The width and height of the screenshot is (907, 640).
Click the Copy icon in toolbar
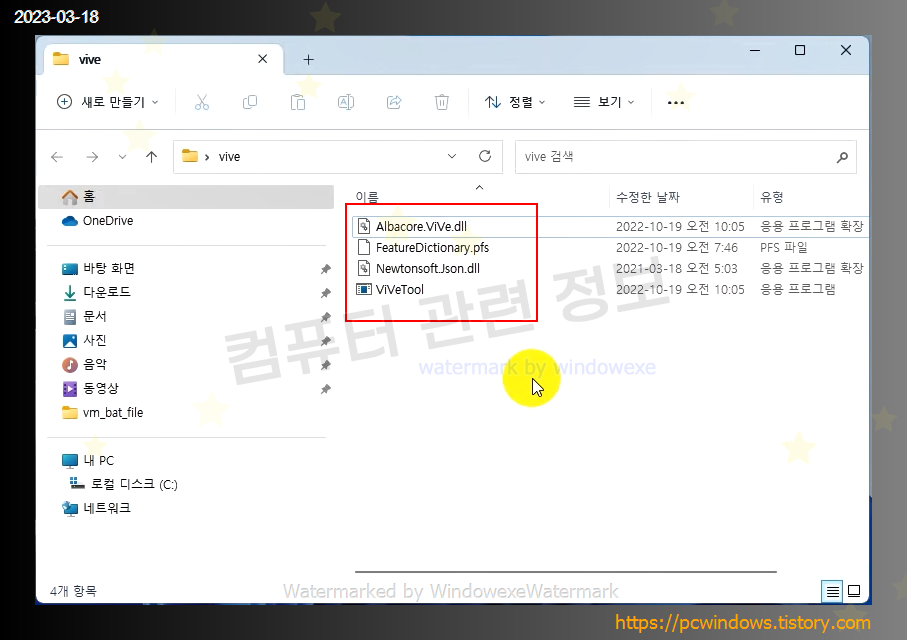click(x=250, y=102)
